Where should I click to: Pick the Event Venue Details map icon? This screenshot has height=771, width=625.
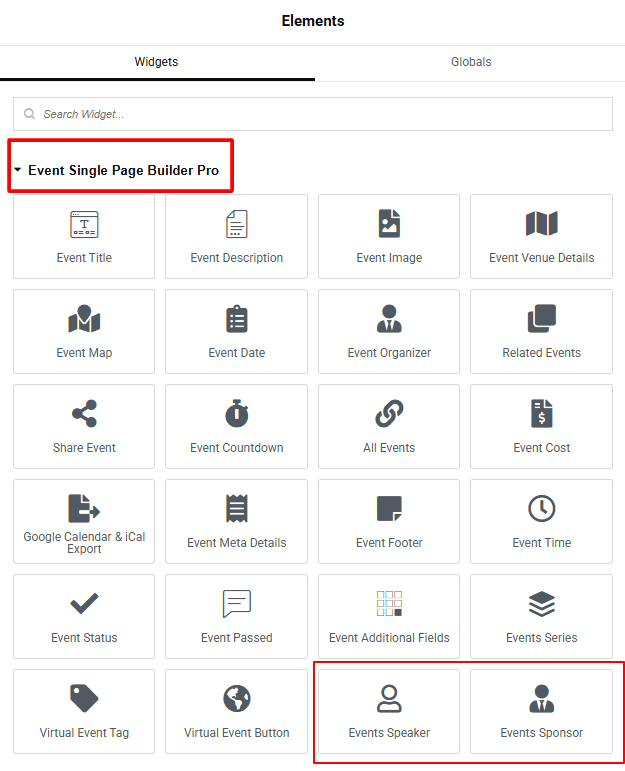point(541,224)
